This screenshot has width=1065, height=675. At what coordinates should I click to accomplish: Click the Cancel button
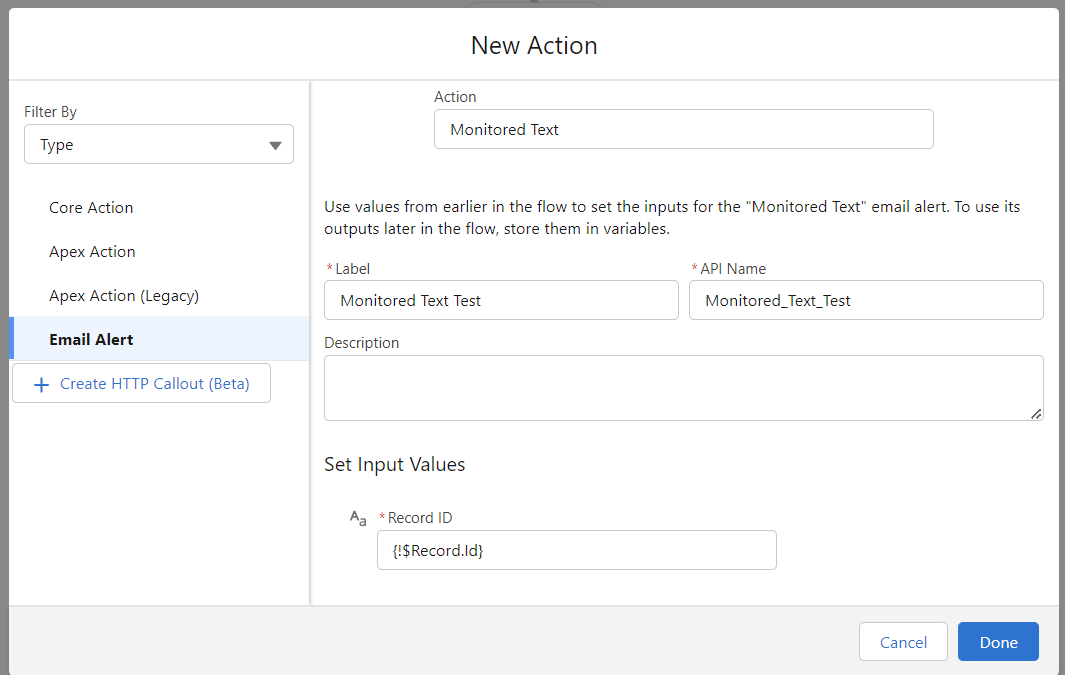[x=903, y=642]
